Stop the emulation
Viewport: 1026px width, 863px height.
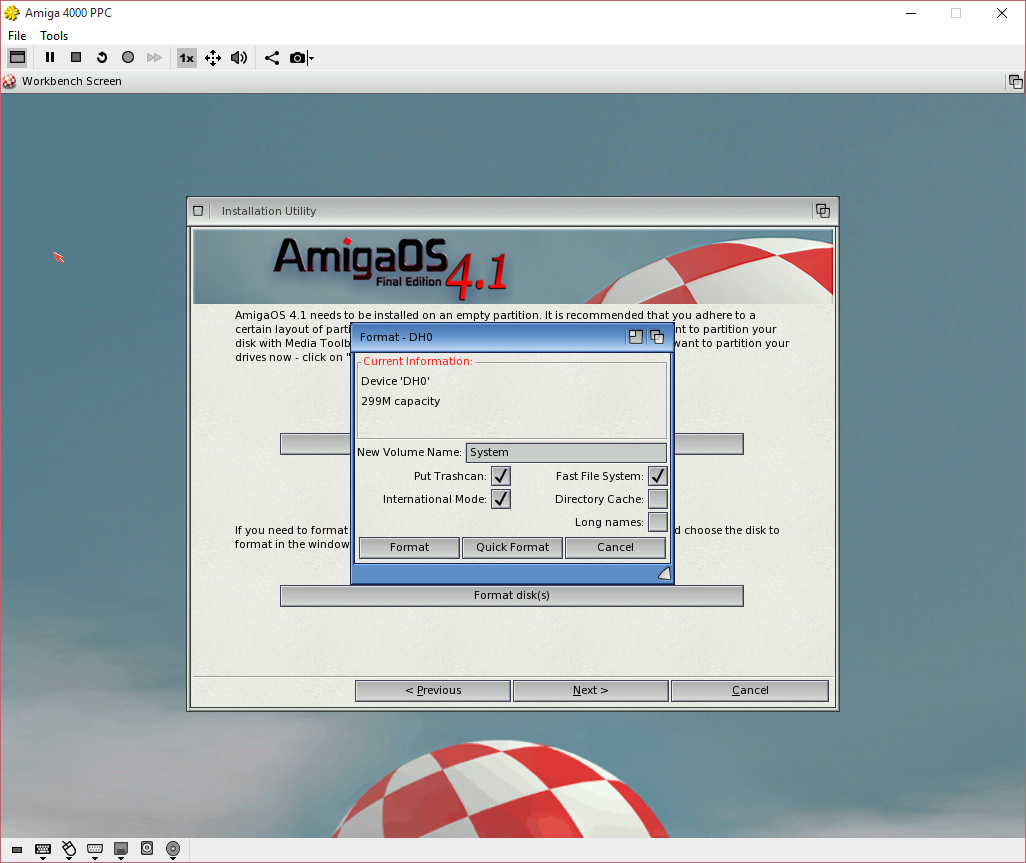76,58
